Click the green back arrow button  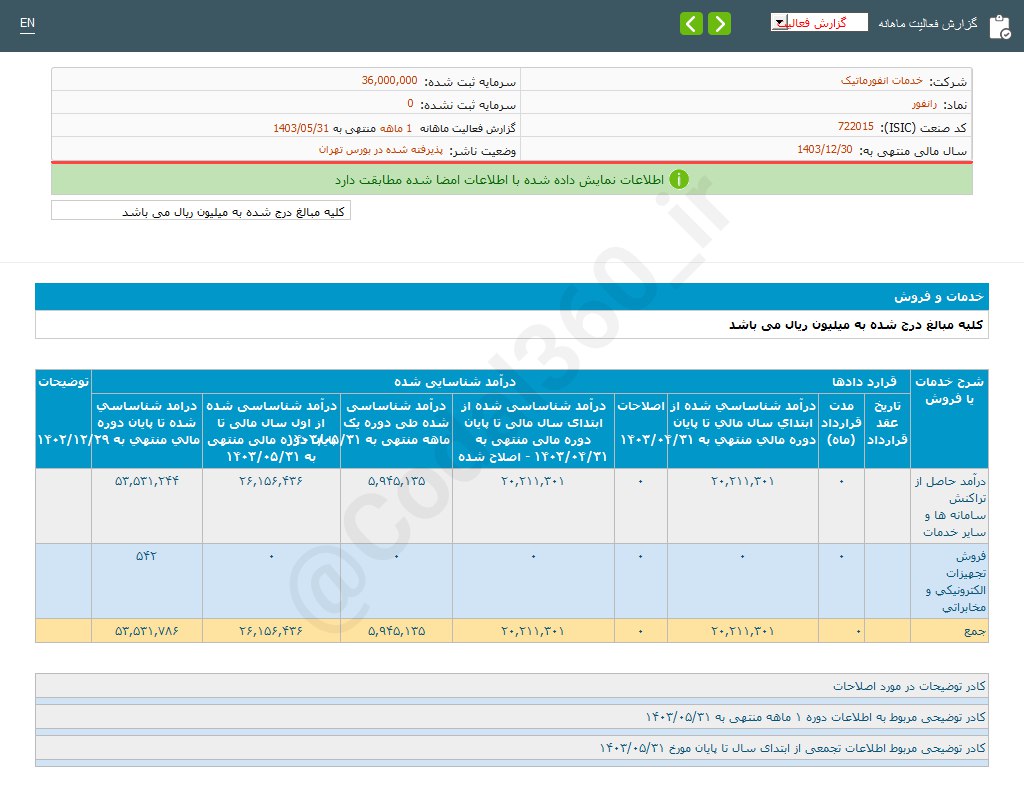click(x=691, y=22)
